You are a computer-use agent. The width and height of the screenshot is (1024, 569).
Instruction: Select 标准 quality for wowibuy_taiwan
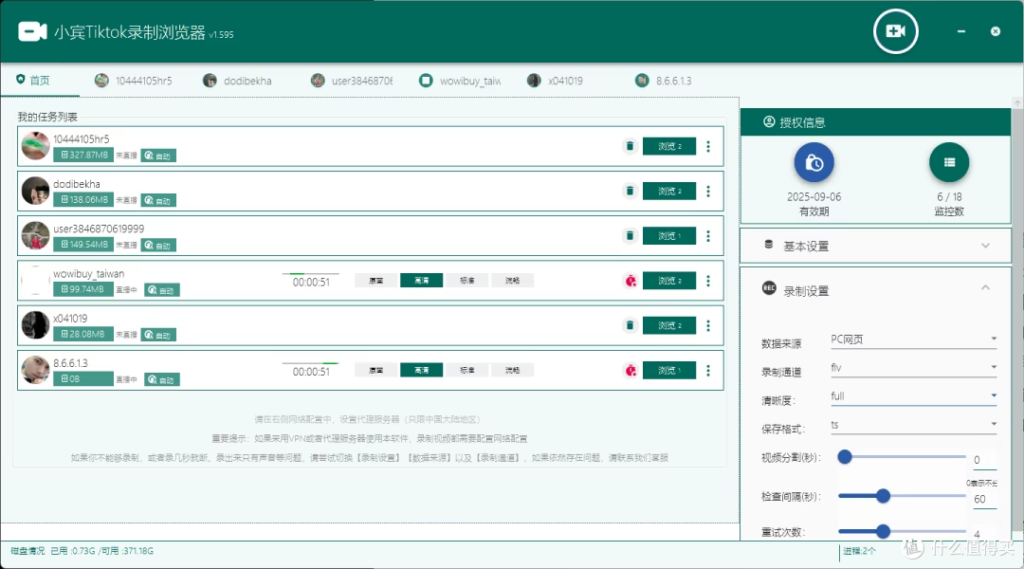tap(467, 280)
